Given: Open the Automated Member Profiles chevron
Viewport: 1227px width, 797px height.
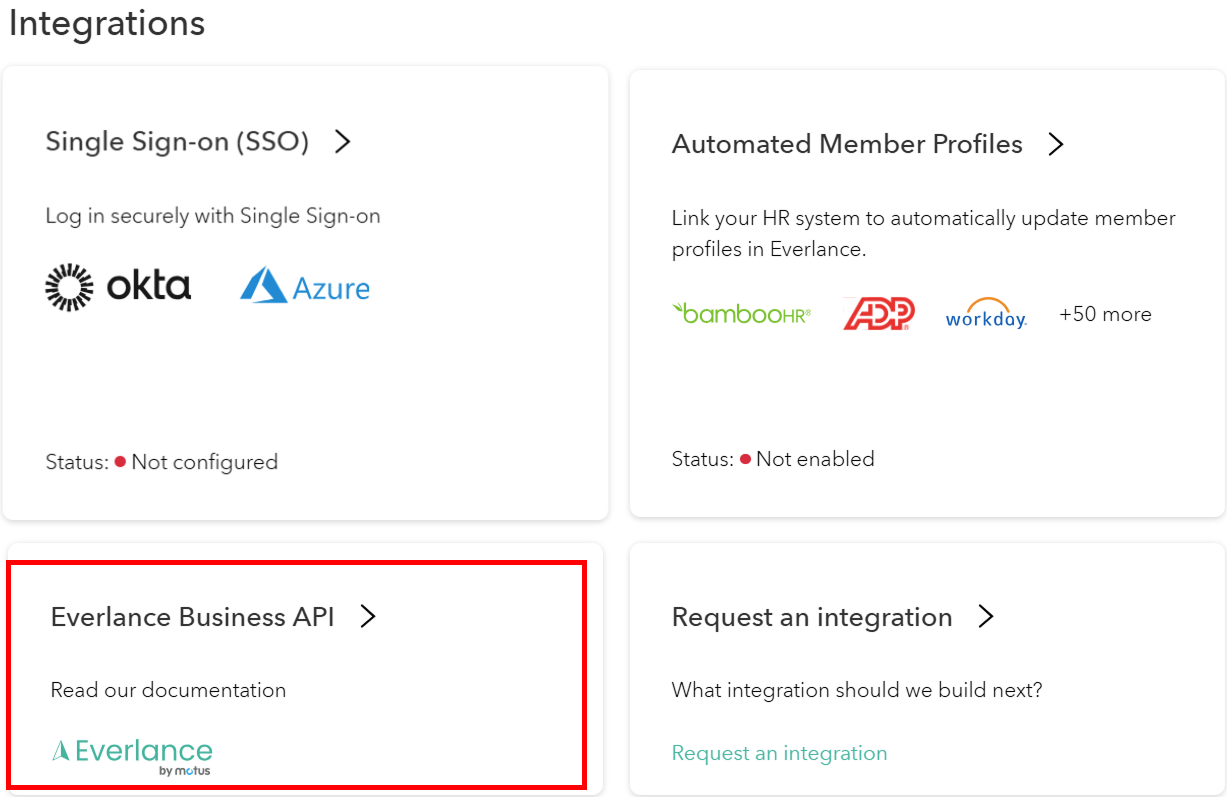Looking at the screenshot, I should coord(1057,144).
